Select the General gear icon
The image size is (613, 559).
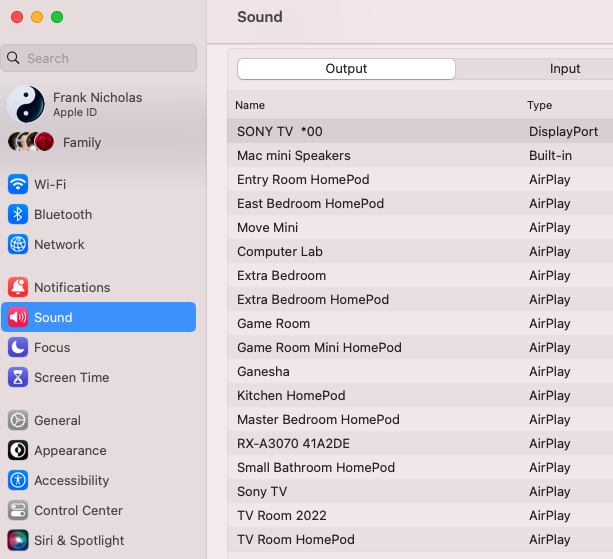[x=18, y=420]
